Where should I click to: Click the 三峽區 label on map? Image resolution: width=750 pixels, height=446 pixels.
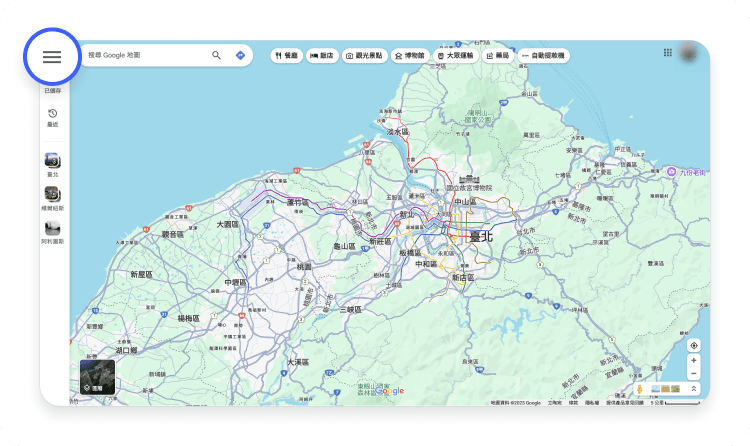click(x=351, y=310)
